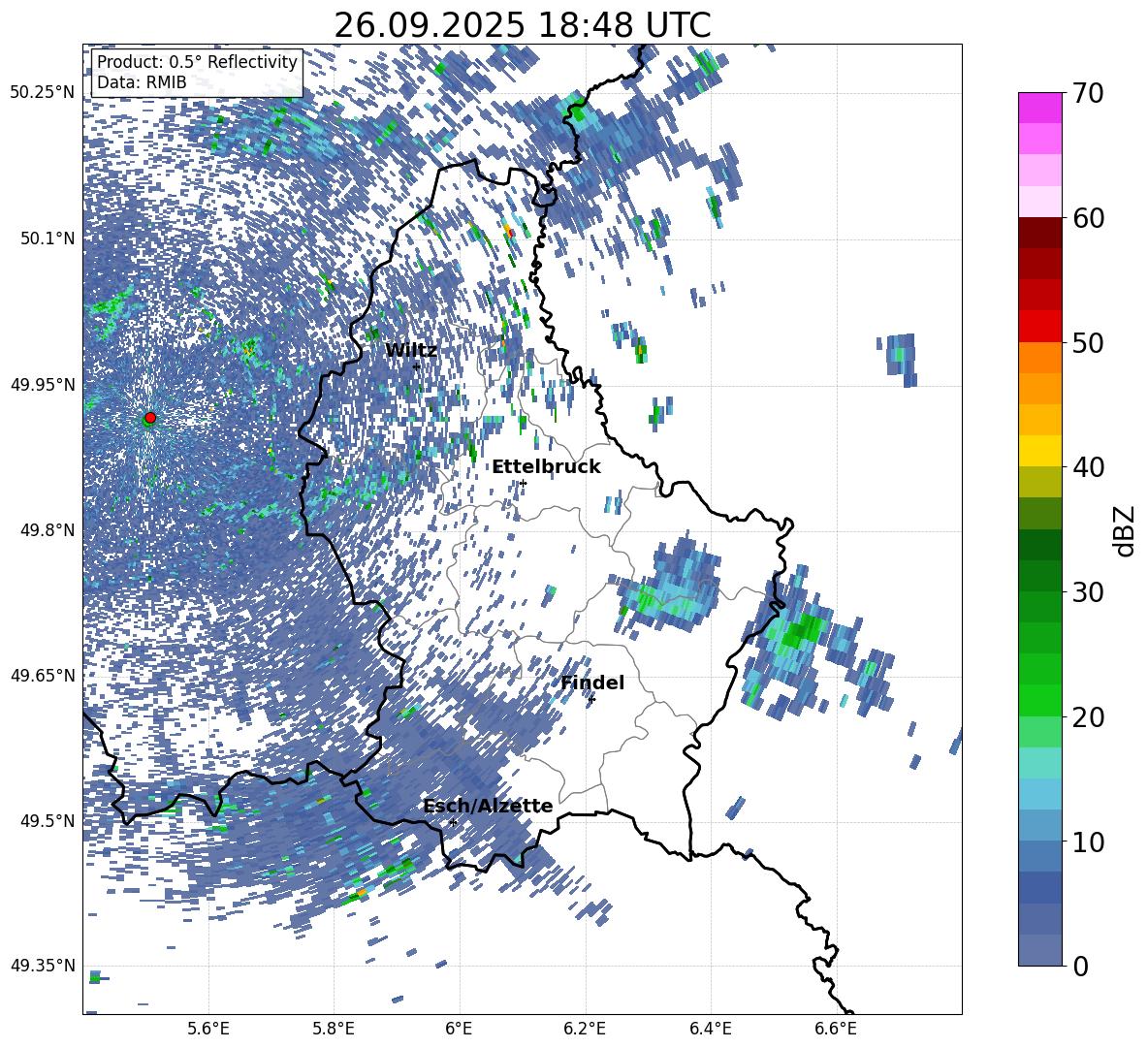The height and width of the screenshot is (1048, 1148).
Task: Click the 50 colorbar tick label
Action: click(x=1089, y=342)
